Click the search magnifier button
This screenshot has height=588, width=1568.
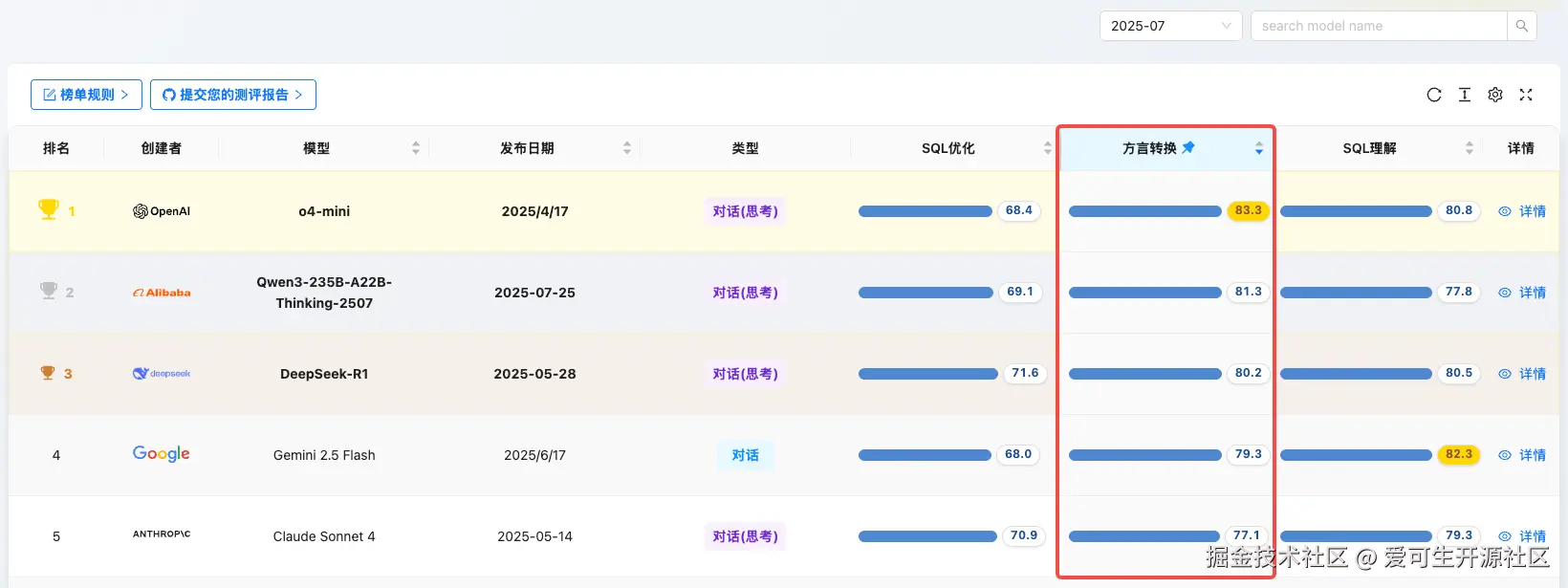(x=1521, y=26)
